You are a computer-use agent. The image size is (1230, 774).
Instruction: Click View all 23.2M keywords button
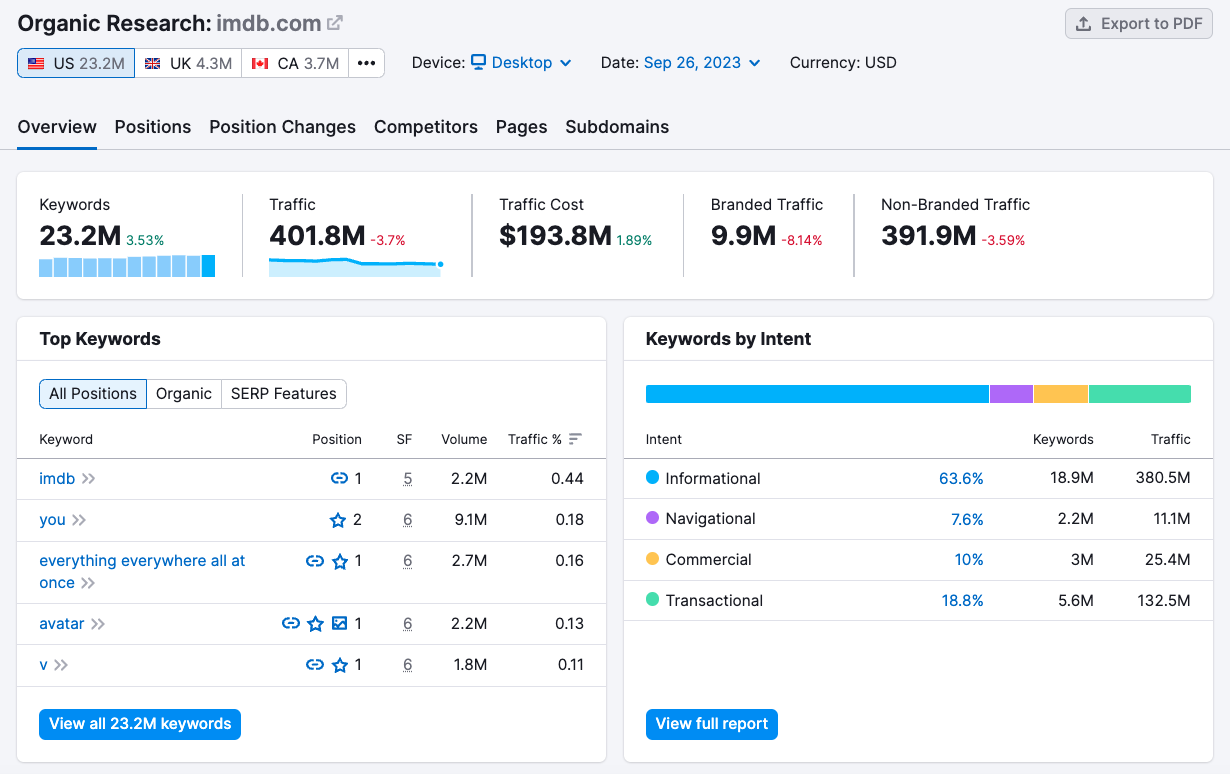140,724
